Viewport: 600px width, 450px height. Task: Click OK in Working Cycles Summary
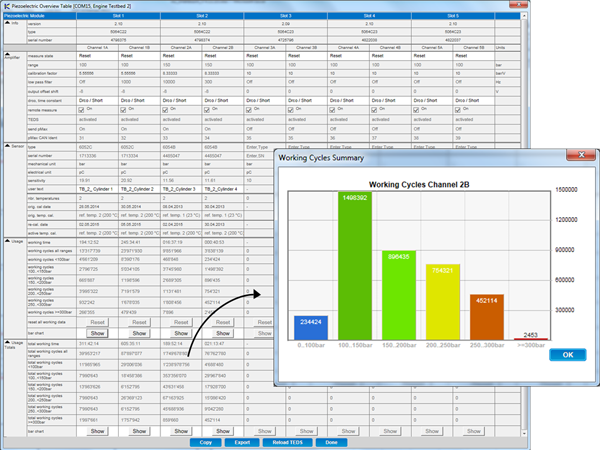[567, 355]
